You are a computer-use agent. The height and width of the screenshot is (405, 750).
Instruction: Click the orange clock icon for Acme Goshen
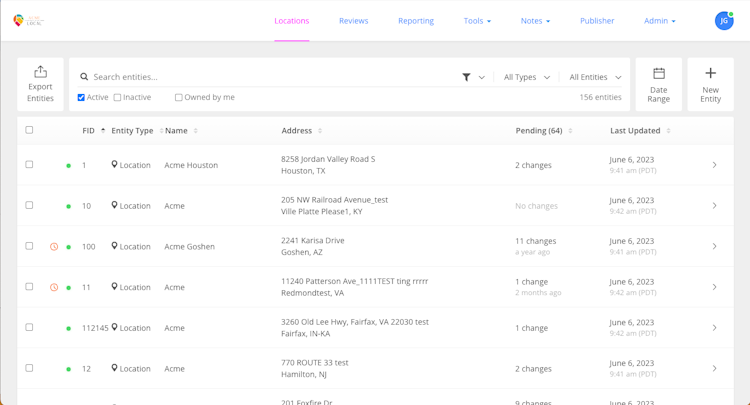coord(54,247)
